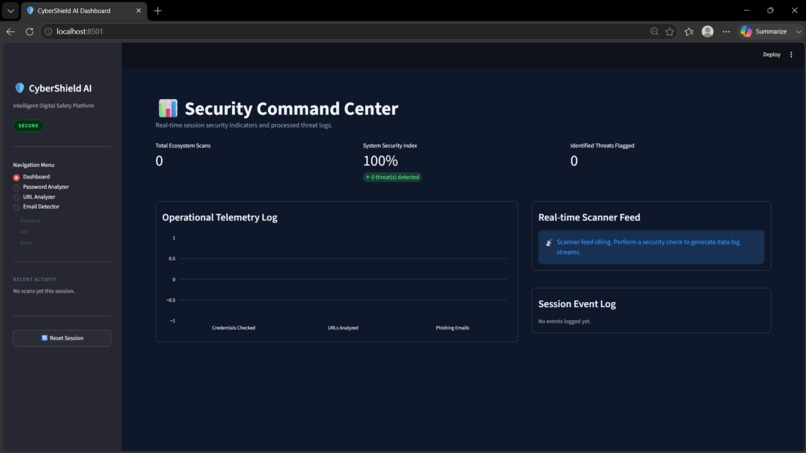Screen dimensions: 806x453
Task: Click the Operational Telemetry Log heading
Action: 219,218
